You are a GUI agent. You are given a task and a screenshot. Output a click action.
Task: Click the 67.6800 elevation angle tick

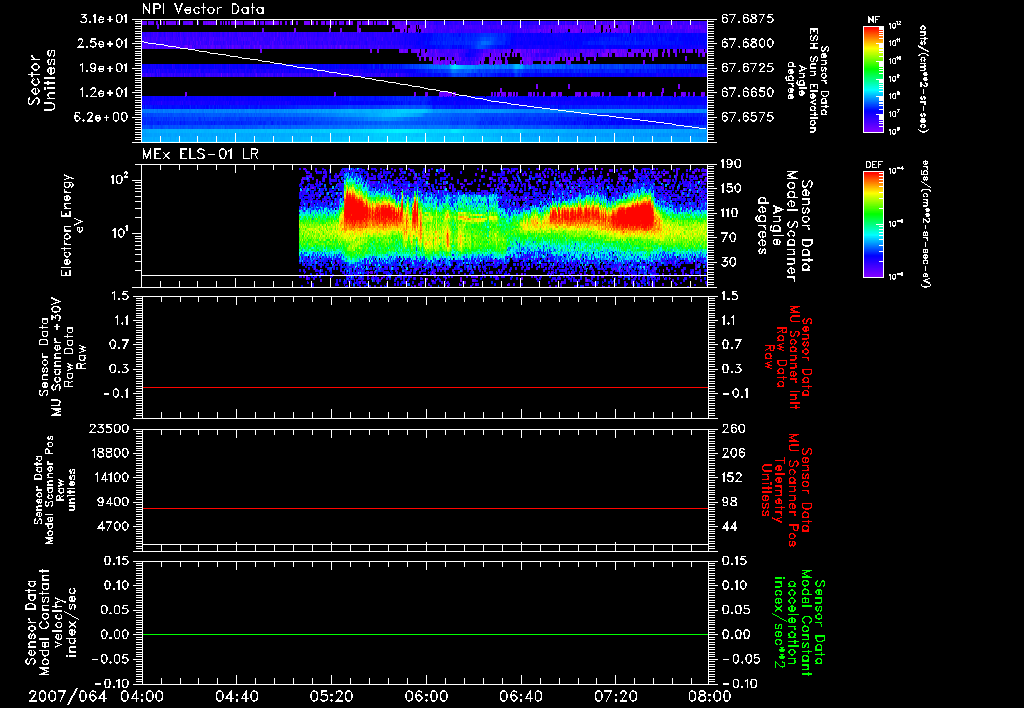[748, 43]
